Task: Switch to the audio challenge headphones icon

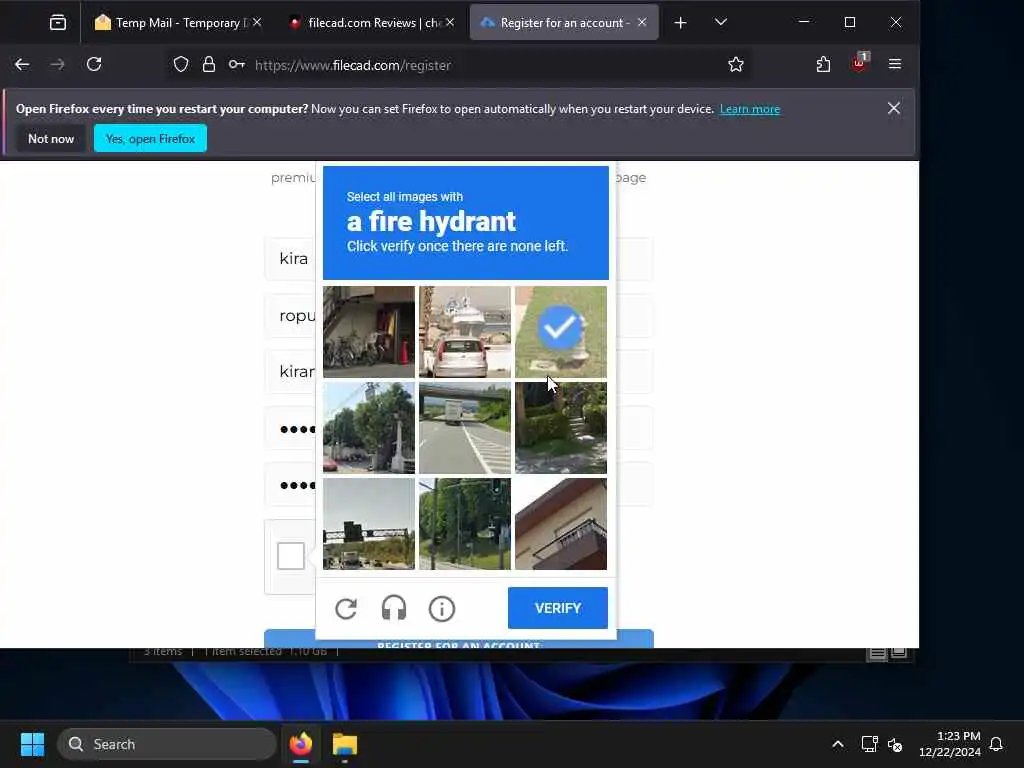Action: click(394, 609)
